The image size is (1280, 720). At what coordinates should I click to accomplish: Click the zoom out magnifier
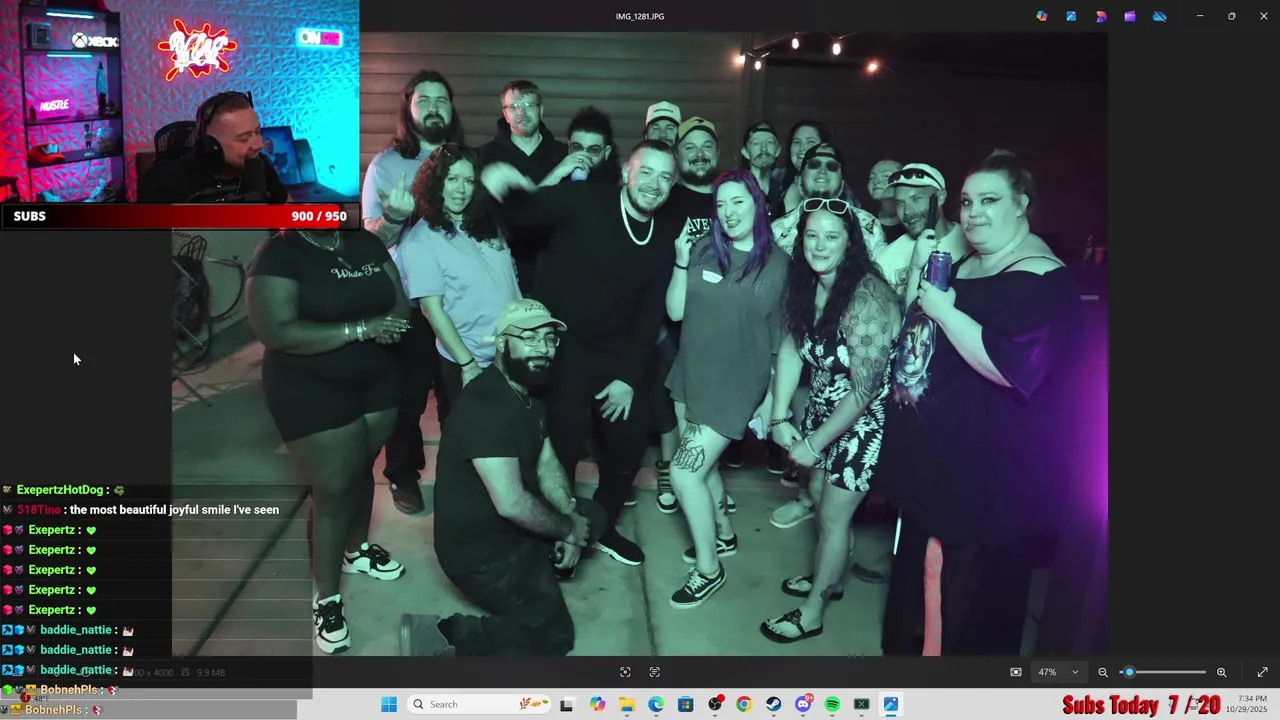coord(1103,672)
